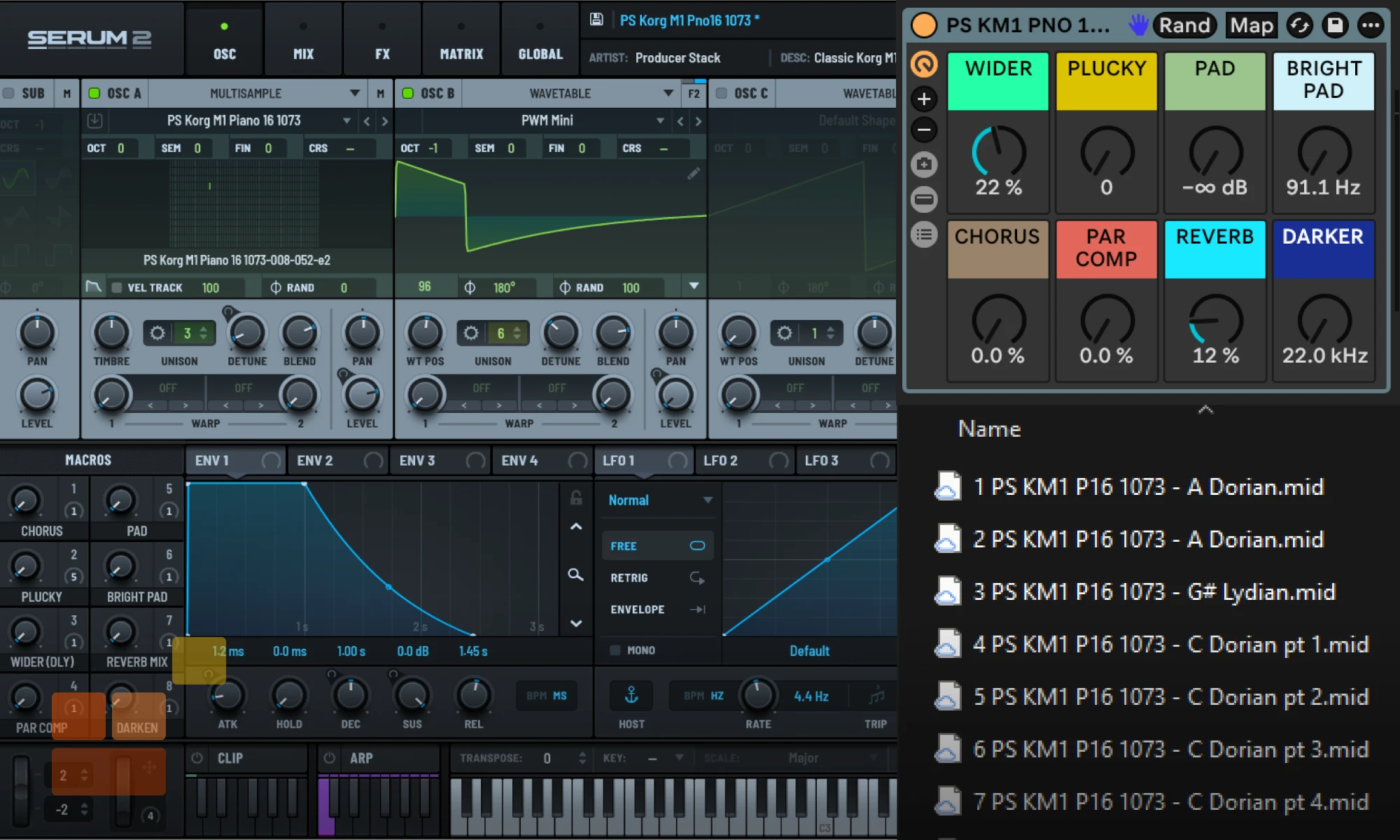The height and width of the screenshot is (840, 1400).
Task: Click the Map button in the rack
Action: (1252, 26)
